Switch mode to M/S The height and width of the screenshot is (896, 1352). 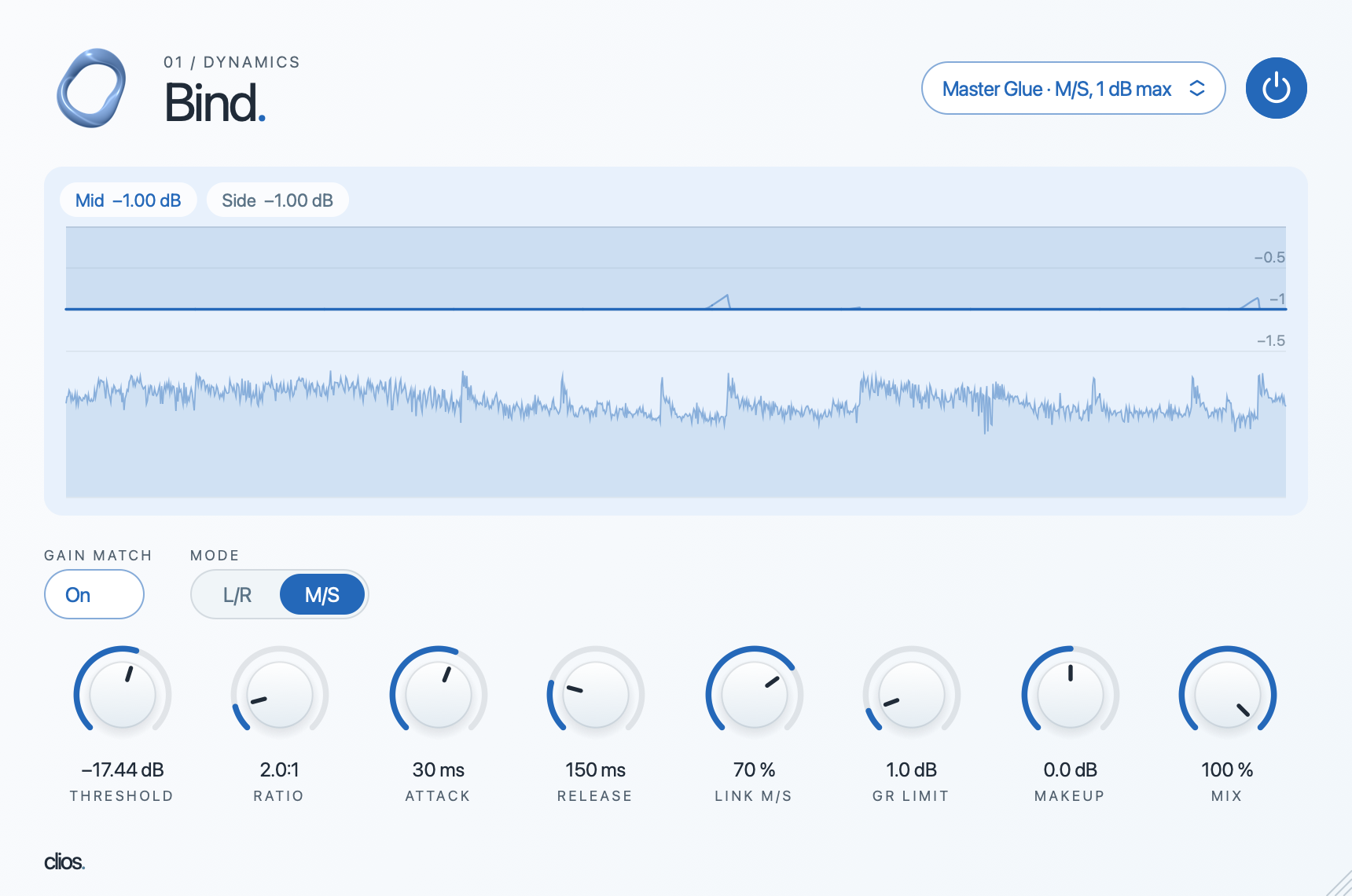coord(322,595)
